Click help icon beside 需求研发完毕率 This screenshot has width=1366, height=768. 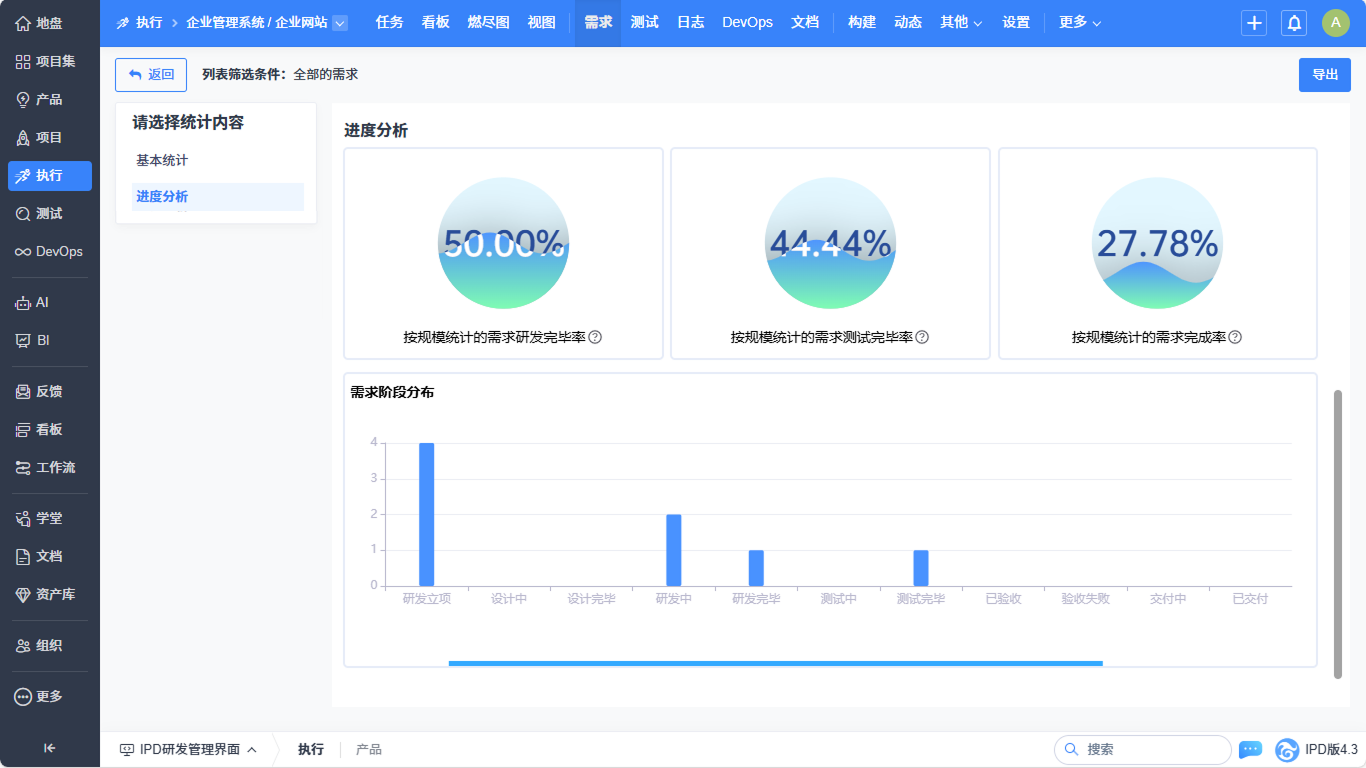tap(595, 337)
